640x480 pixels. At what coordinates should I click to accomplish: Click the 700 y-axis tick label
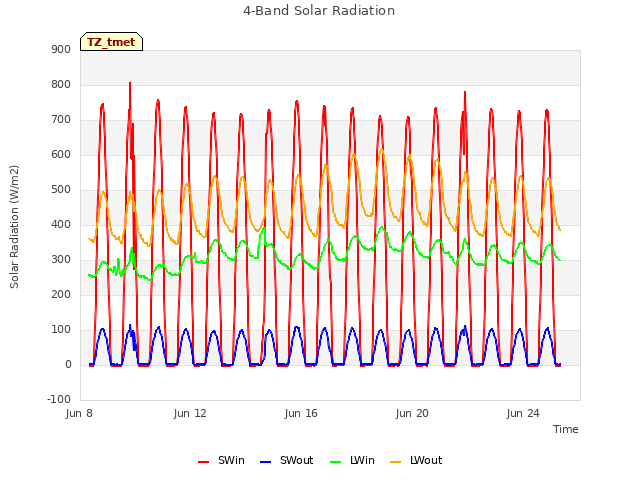(61, 120)
